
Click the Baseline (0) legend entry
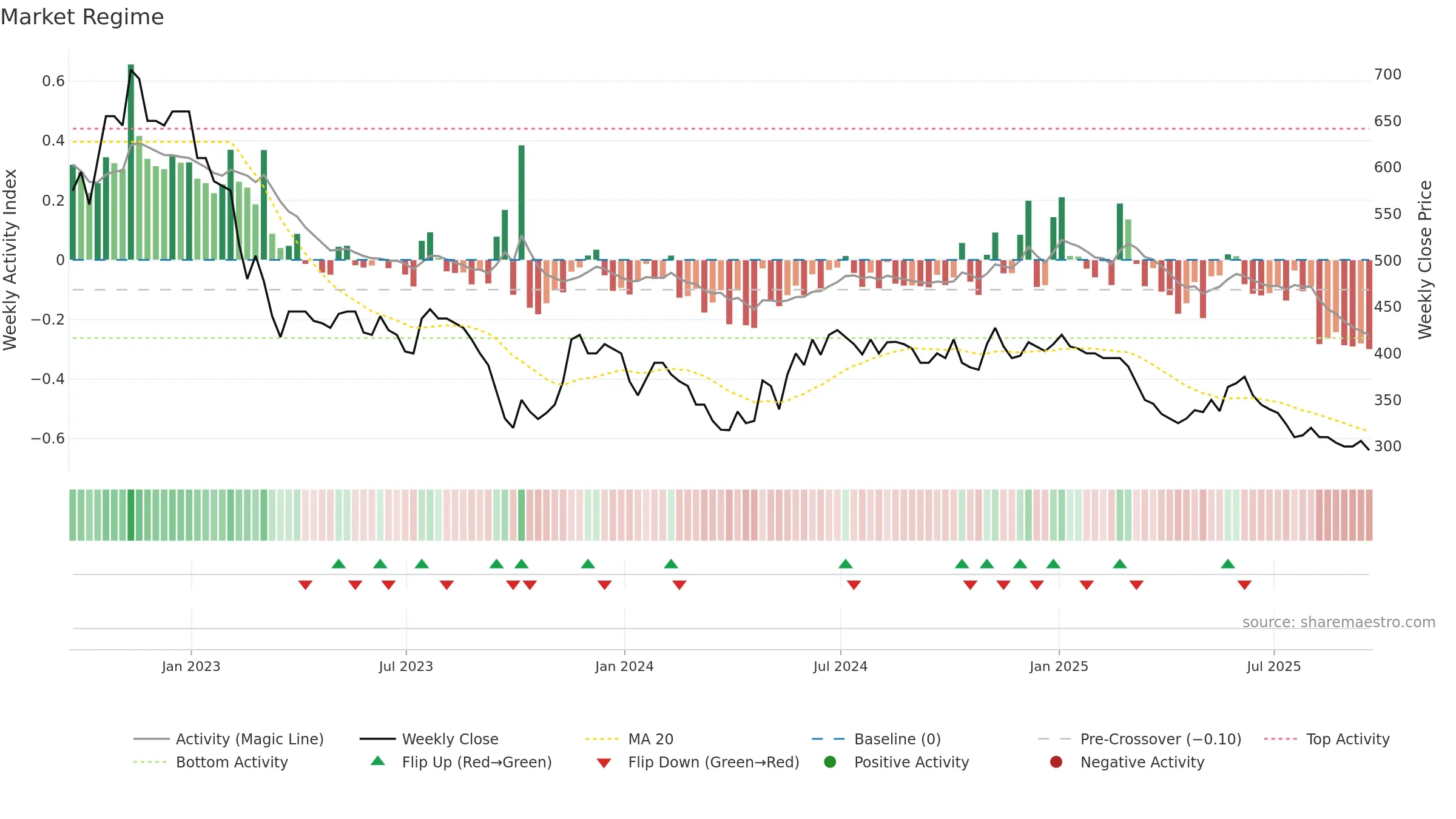coord(876,739)
